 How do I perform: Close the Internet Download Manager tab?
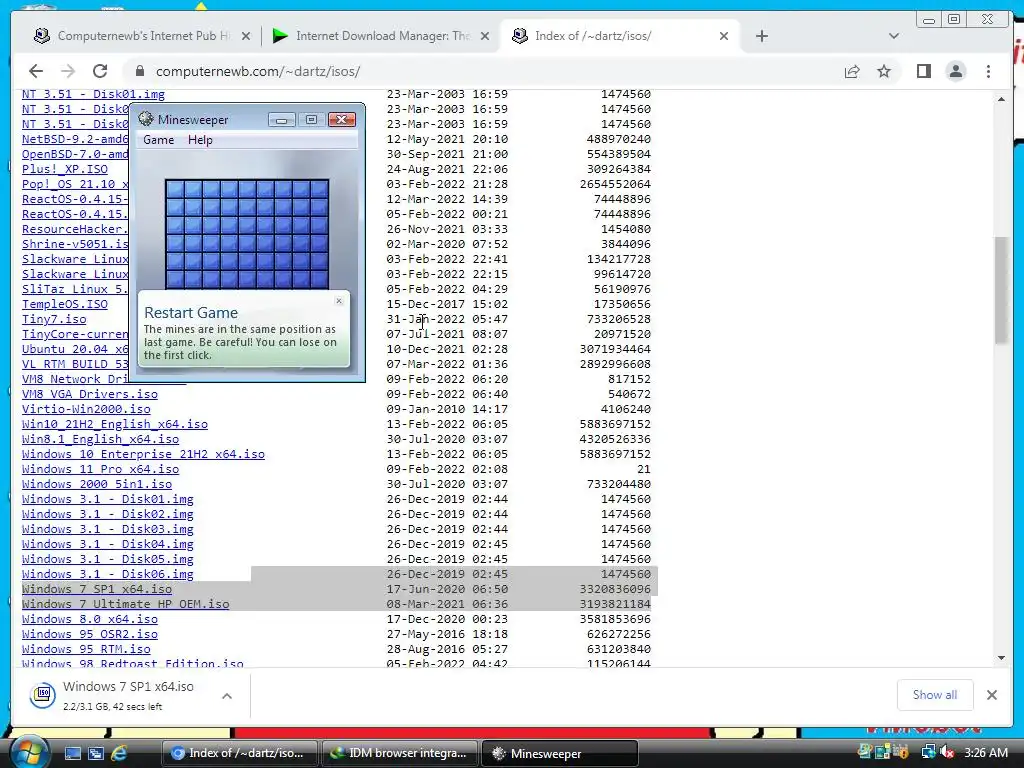tap(485, 36)
